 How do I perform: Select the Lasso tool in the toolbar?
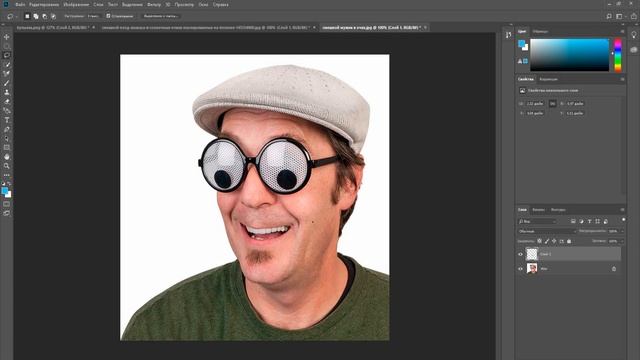click(7, 55)
